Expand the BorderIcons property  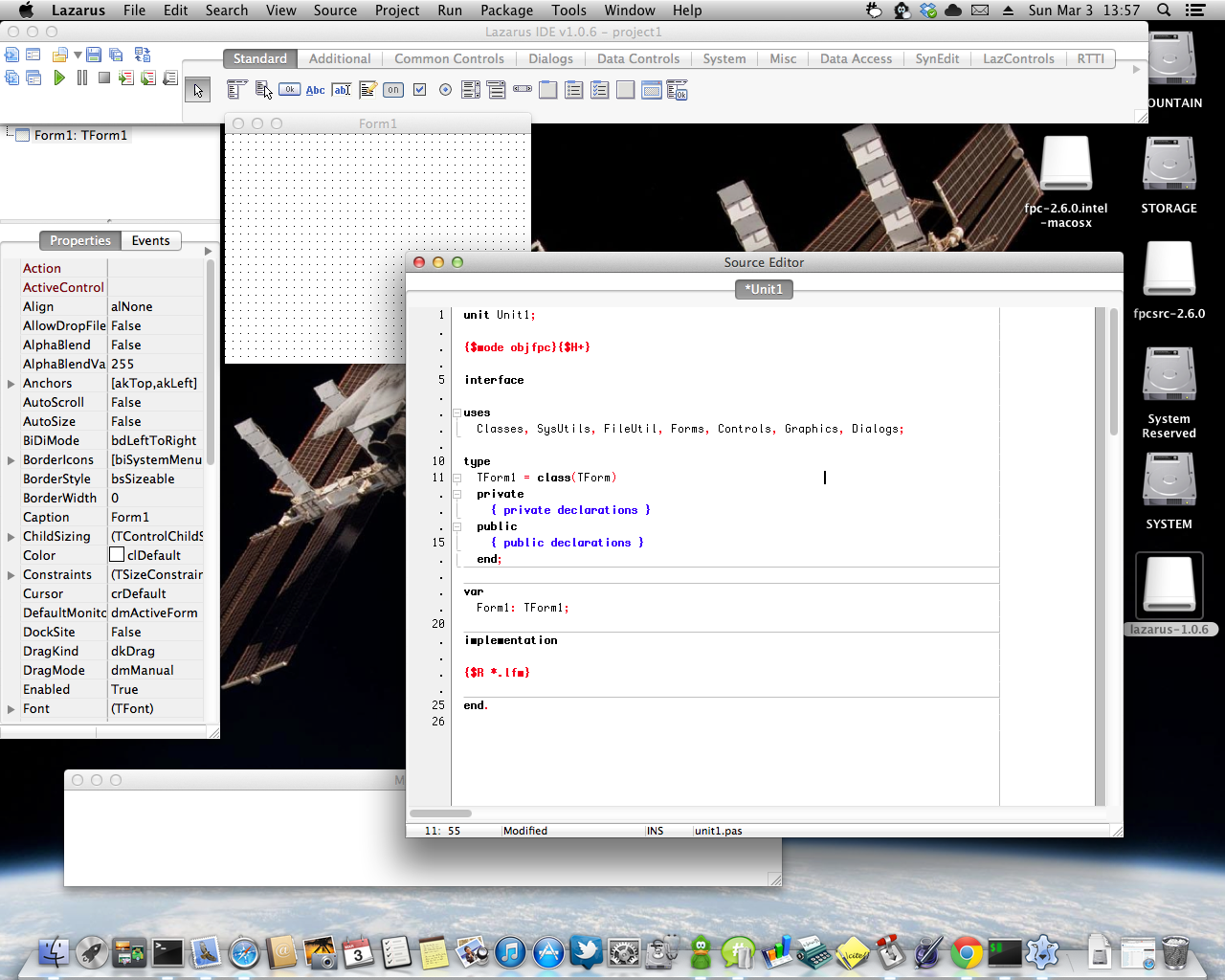[x=11, y=459]
